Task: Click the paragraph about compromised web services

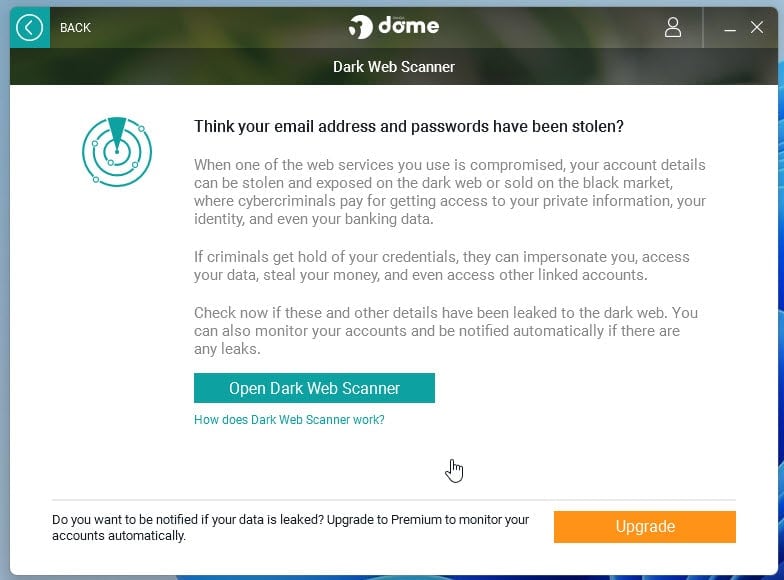Action: pyautogui.click(x=450, y=192)
